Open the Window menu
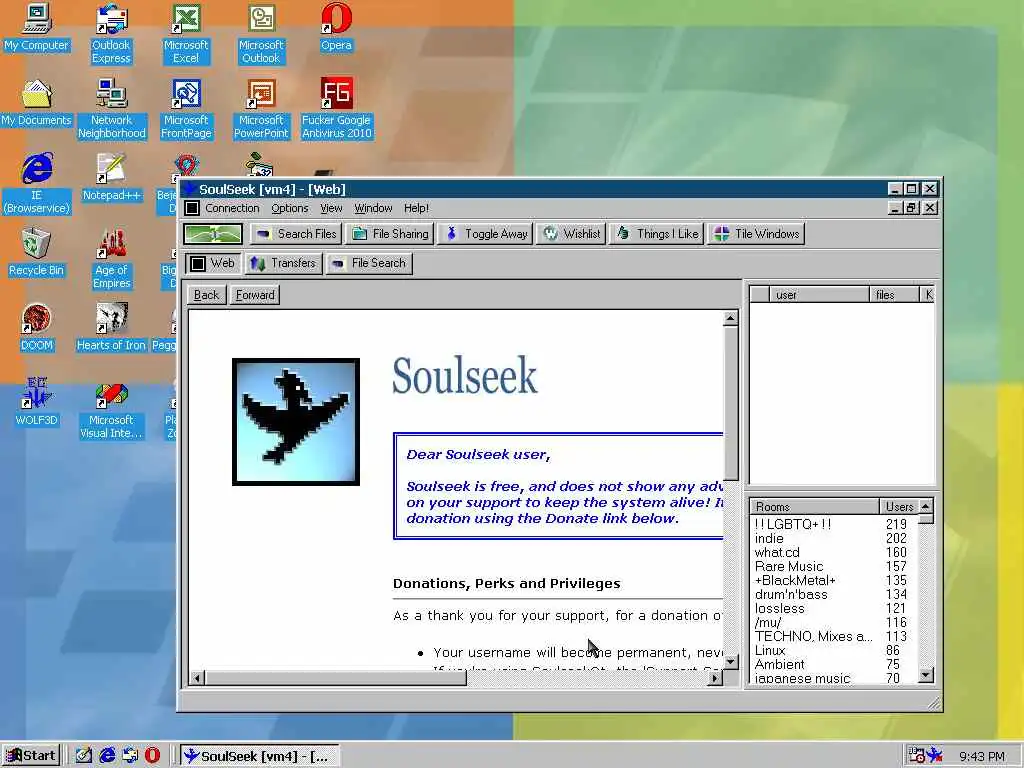1024x768 pixels. tap(373, 208)
